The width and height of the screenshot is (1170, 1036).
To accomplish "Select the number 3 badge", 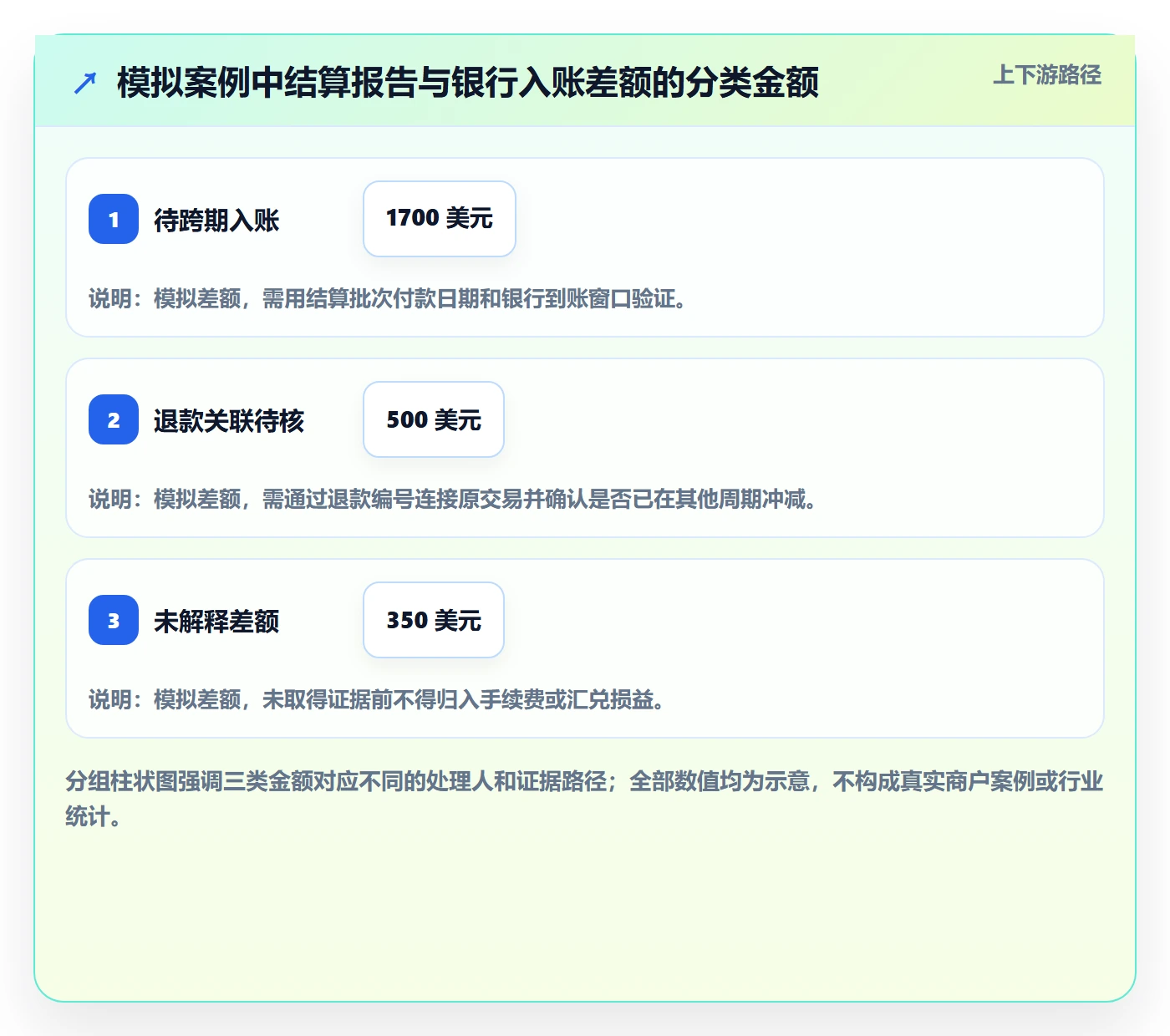I will 114,620.
